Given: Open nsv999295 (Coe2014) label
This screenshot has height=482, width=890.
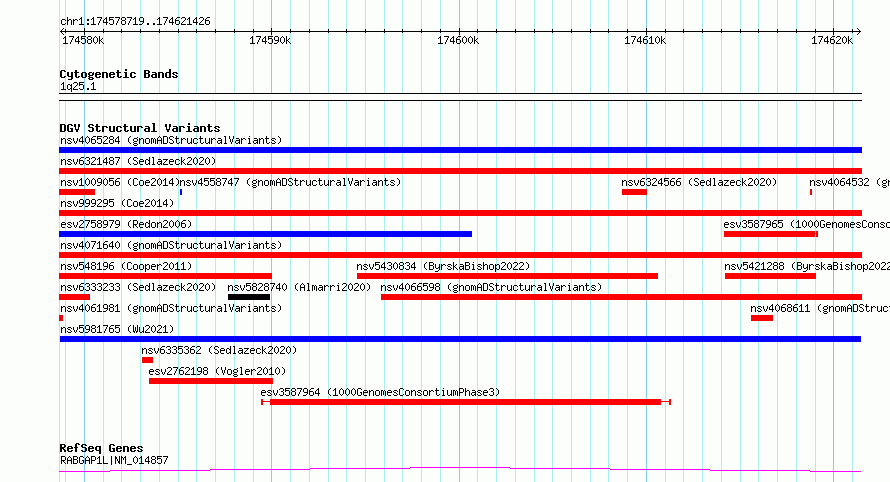Looking at the screenshot, I should [117, 203].
